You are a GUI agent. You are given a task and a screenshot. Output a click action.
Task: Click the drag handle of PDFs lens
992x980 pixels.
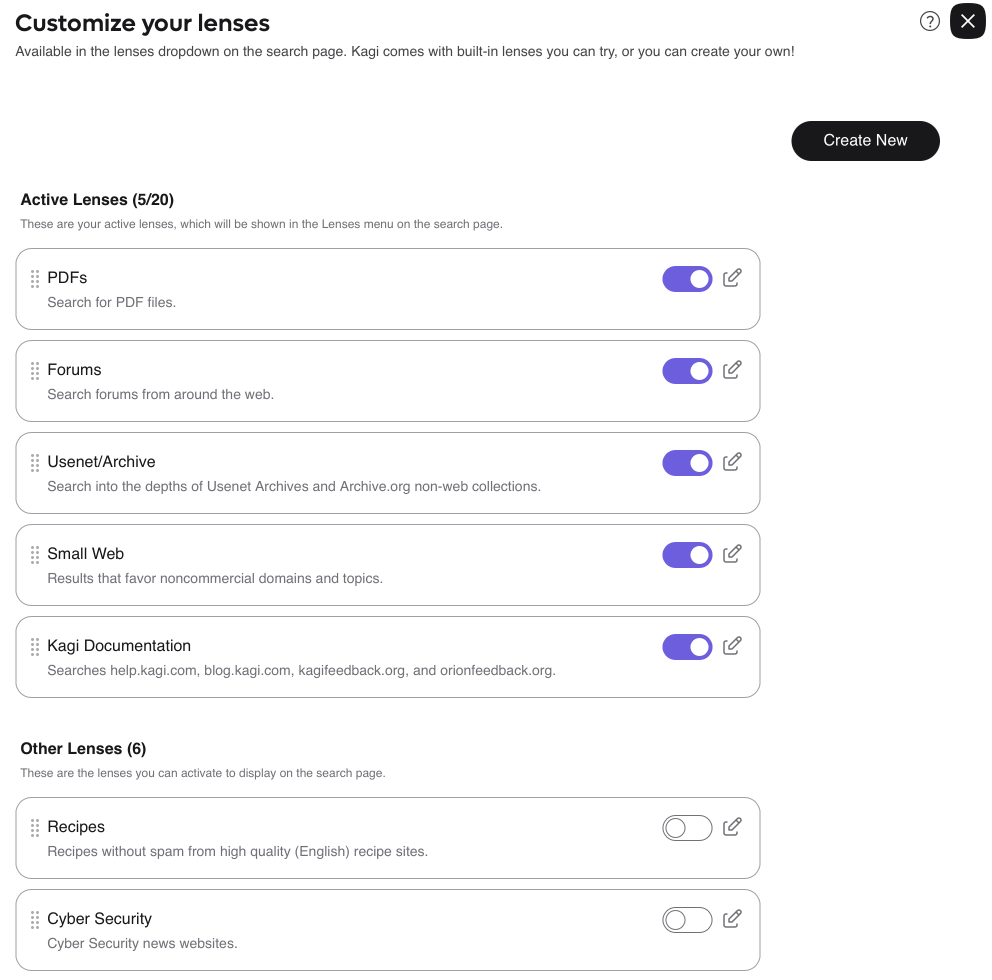pyautogui.click(x=35, y=279)
